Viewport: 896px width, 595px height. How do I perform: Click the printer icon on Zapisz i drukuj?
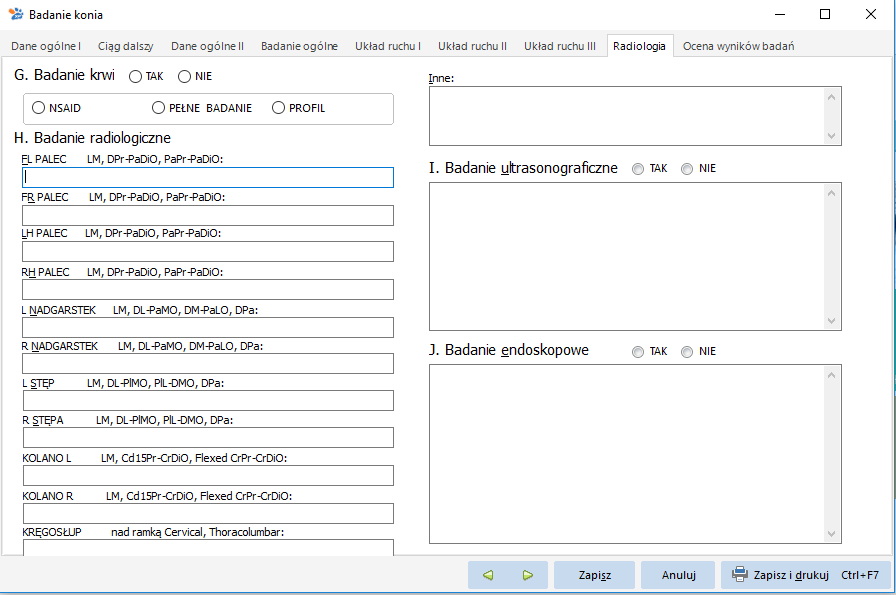tap(740, 574)
